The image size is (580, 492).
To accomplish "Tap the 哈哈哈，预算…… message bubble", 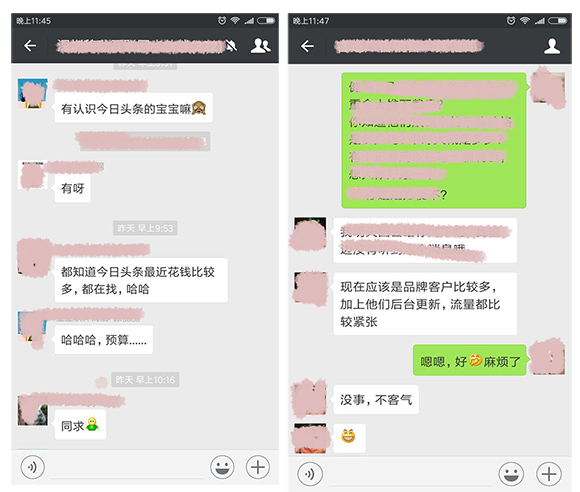I will [104, 340].
